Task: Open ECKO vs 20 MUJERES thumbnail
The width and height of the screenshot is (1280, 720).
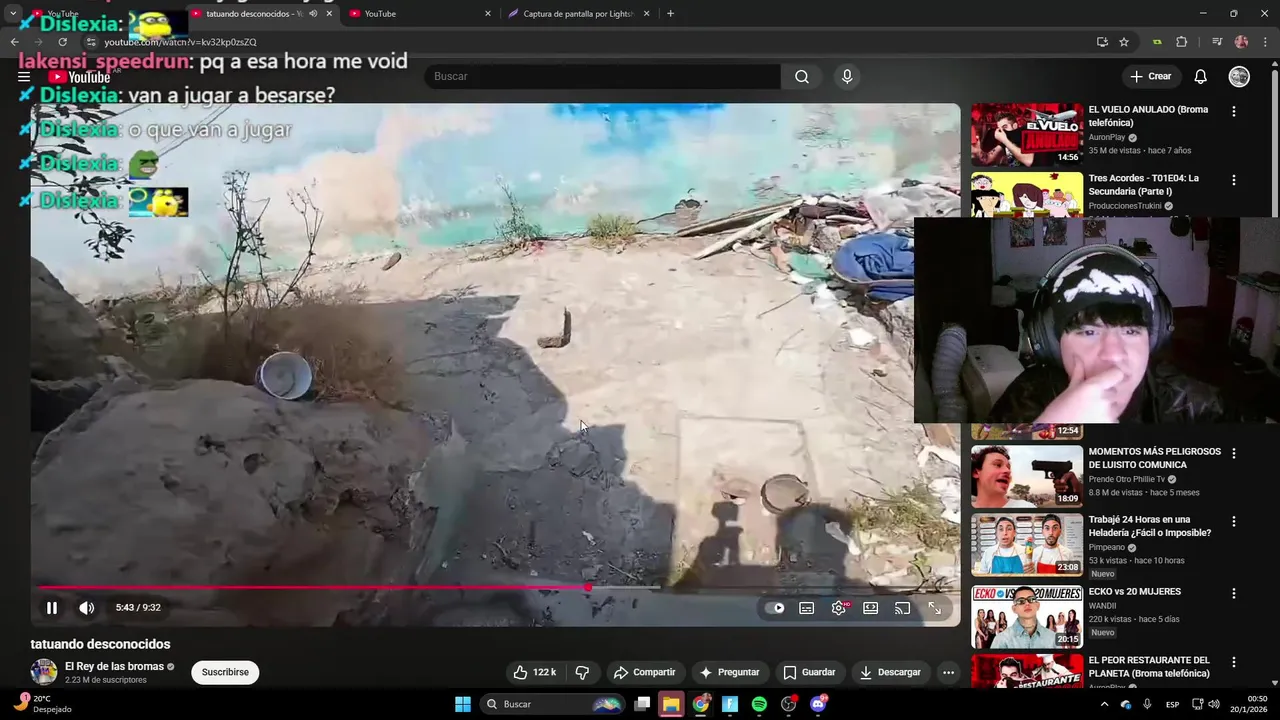Action: 1027,617
